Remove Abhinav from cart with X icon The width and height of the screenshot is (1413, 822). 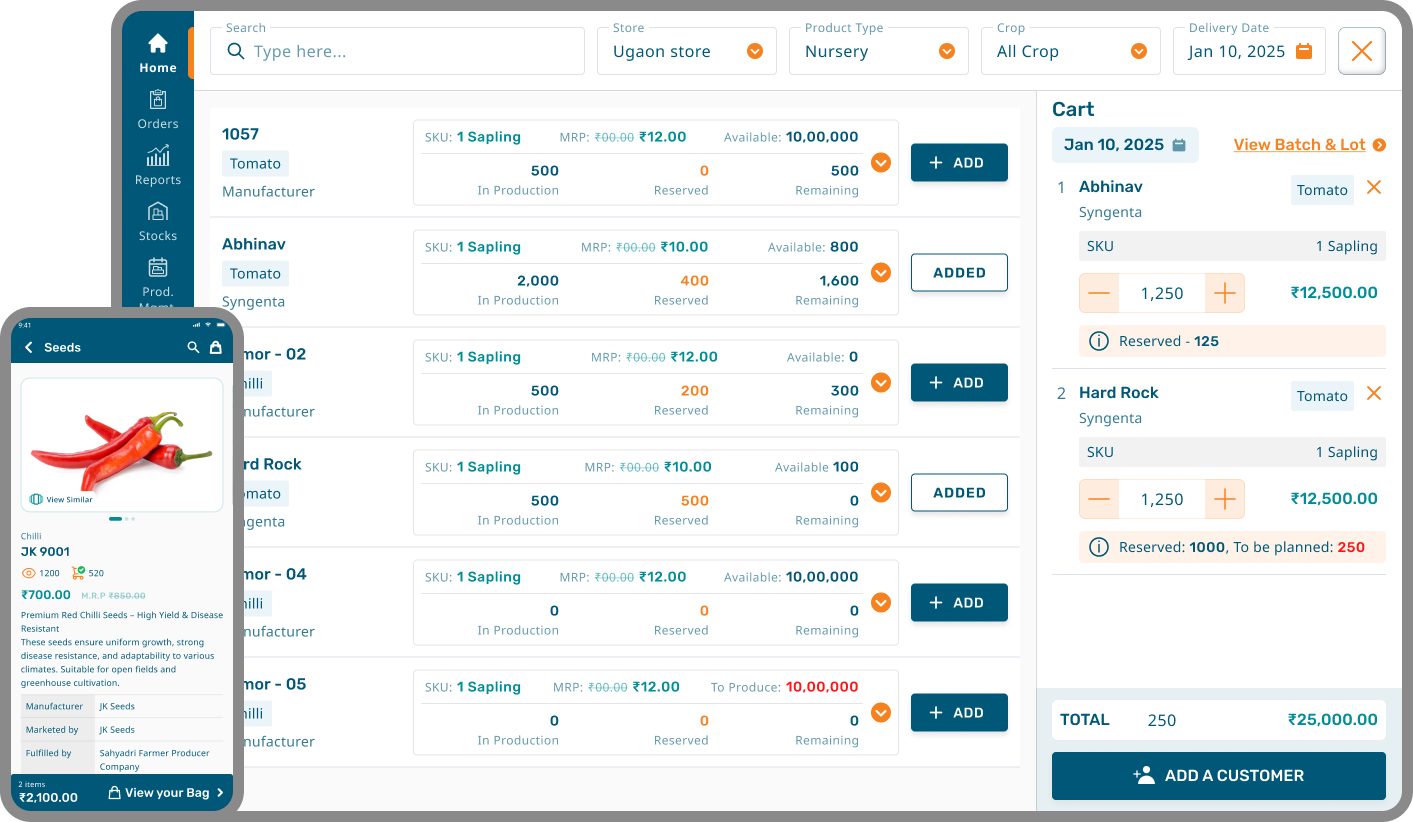point(1374,188)
